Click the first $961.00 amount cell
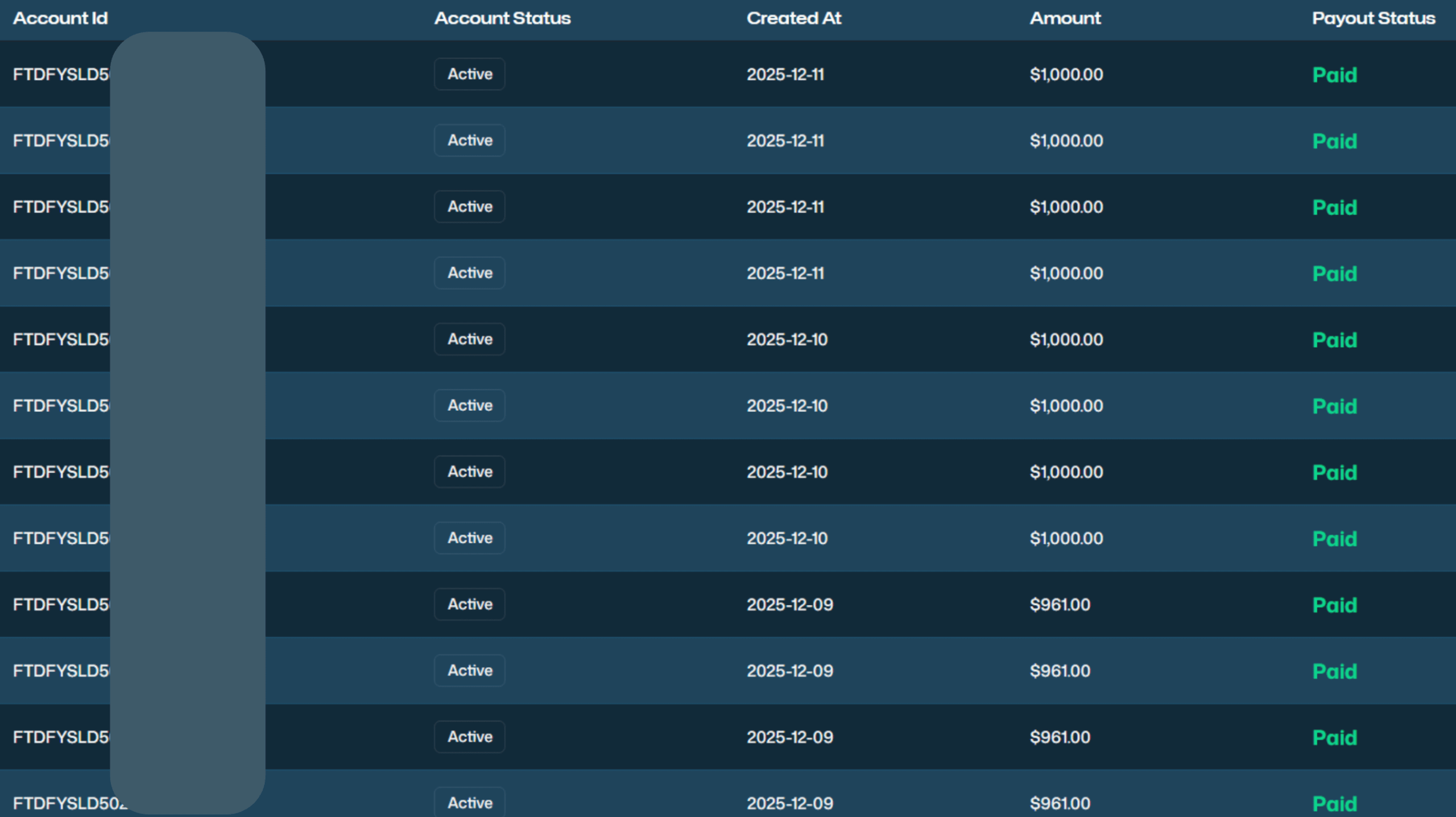Image resolution: width=1456 pixels, height=817 pixels. (1060, 605)
